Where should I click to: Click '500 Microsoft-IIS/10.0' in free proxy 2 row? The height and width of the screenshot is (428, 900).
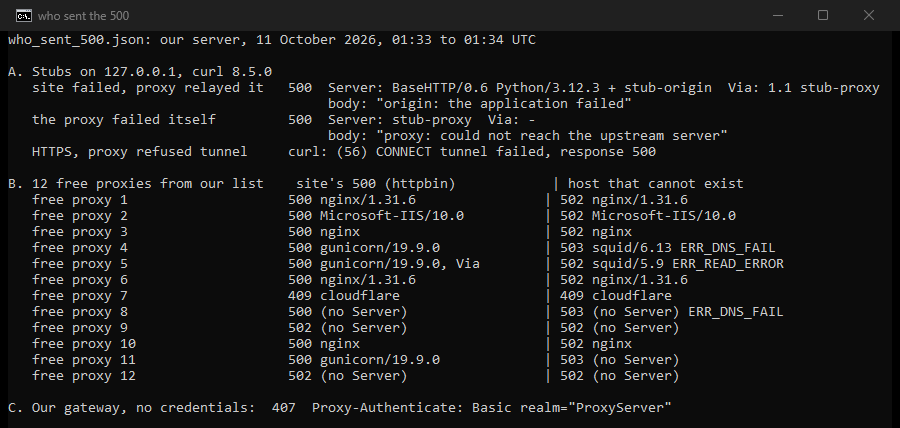376,216
